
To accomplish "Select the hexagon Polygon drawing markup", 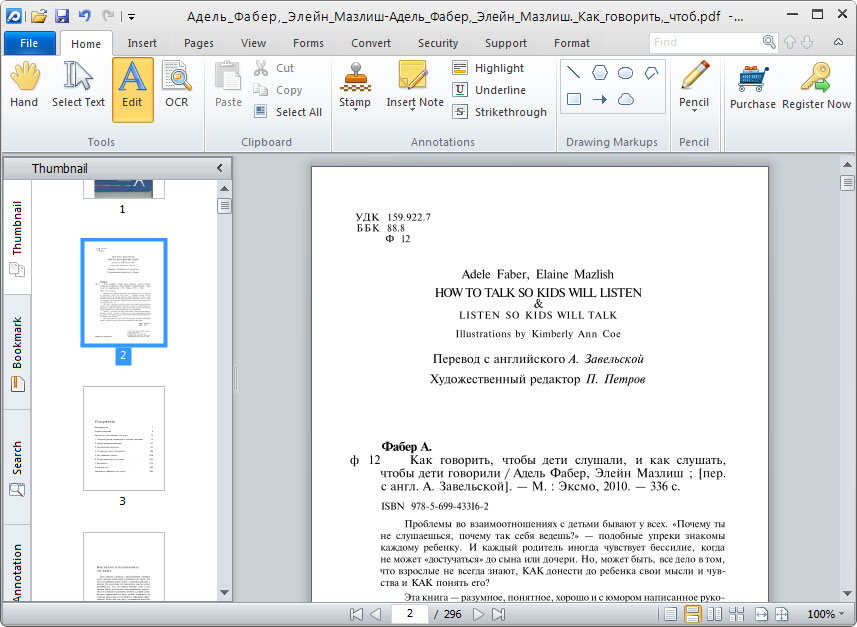I will (600, 72).
